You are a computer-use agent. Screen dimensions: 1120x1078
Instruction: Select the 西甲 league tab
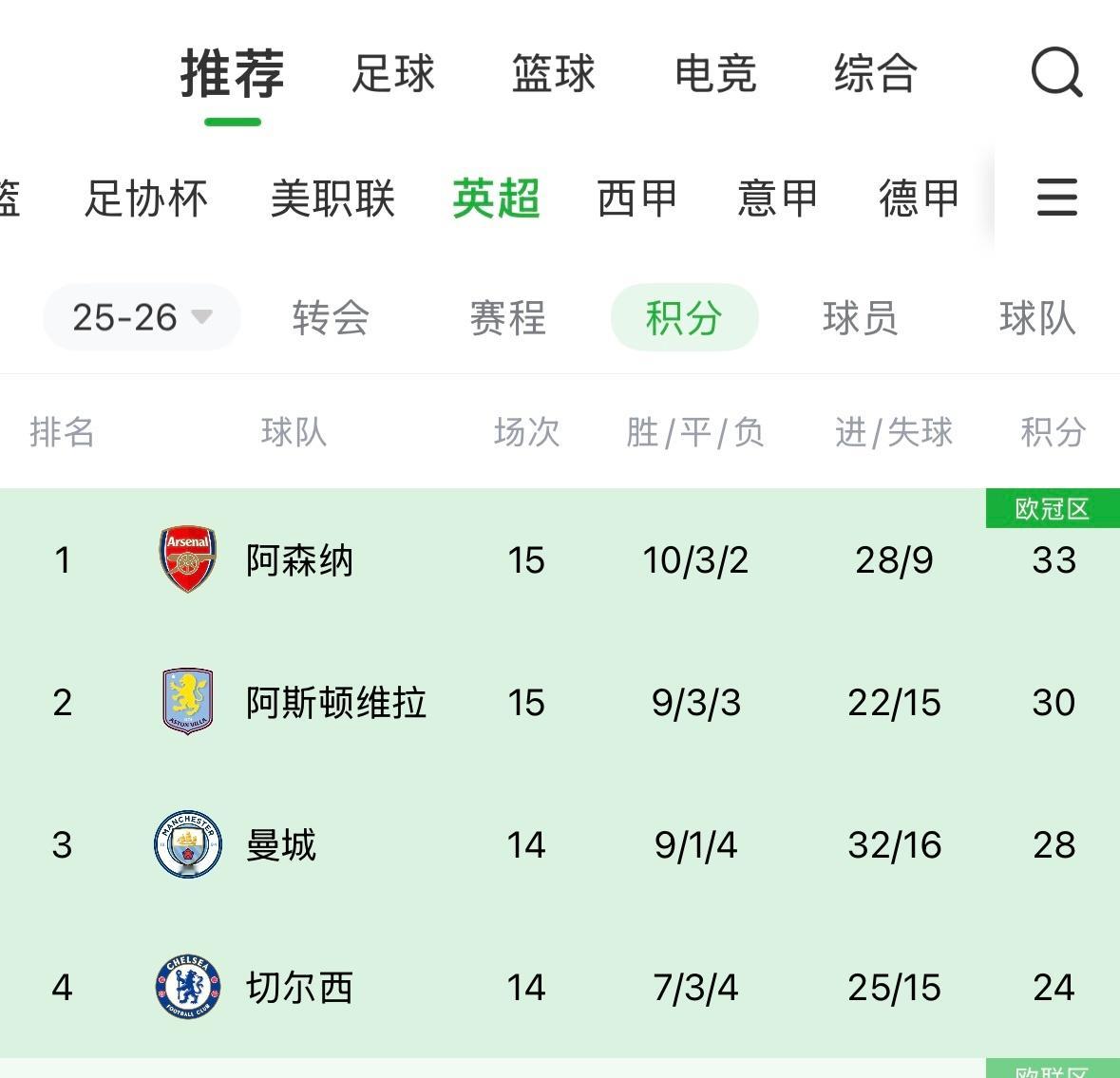coord(636,199)
